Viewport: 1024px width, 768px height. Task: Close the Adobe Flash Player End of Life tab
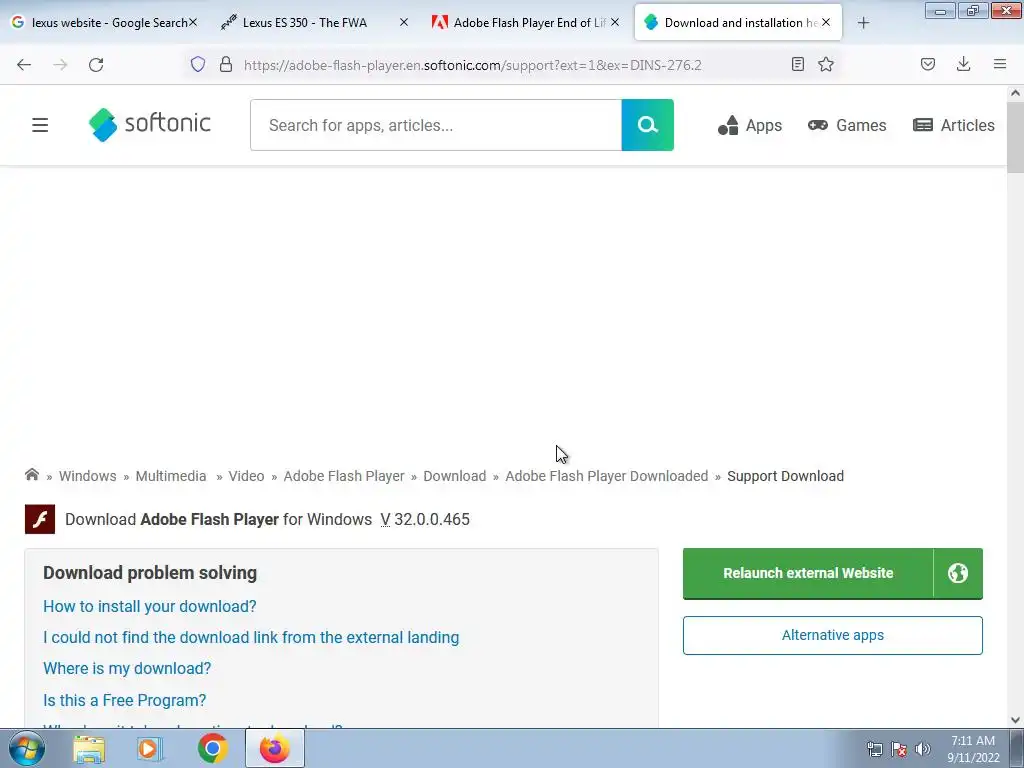point(615,22)
